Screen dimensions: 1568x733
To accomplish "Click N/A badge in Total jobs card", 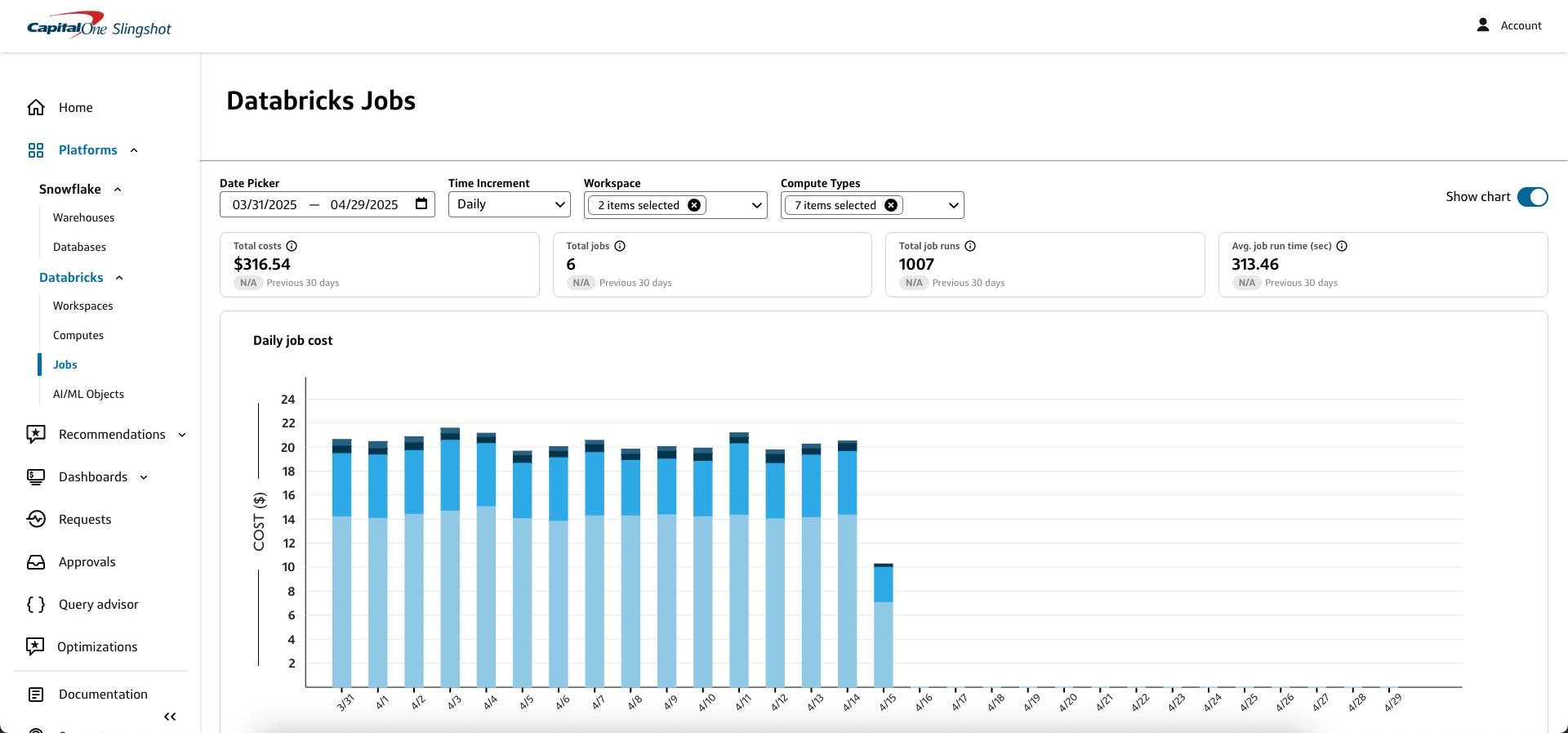I will click(x=581, y=283).
